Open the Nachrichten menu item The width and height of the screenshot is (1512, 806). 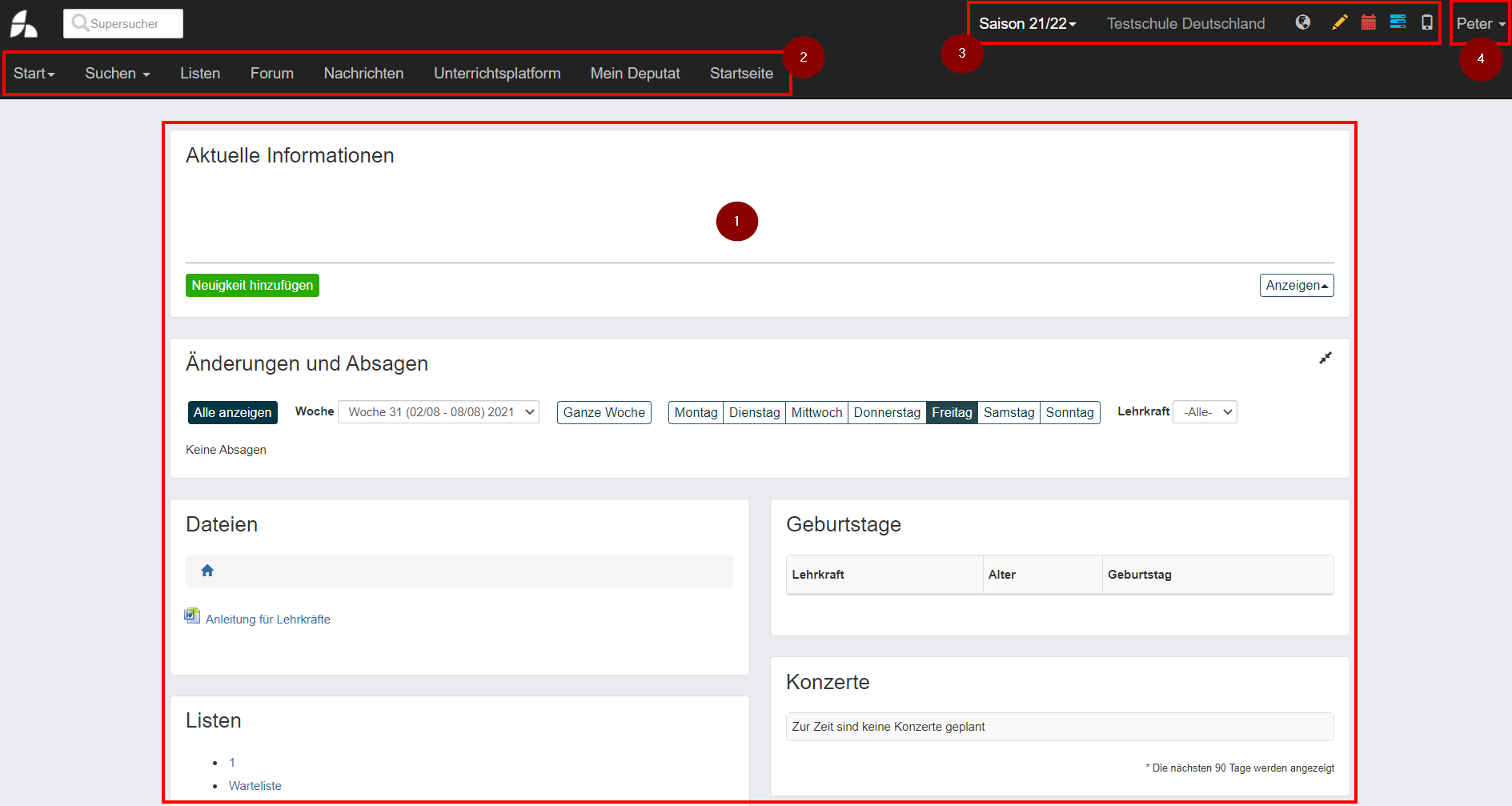[363, 73]
